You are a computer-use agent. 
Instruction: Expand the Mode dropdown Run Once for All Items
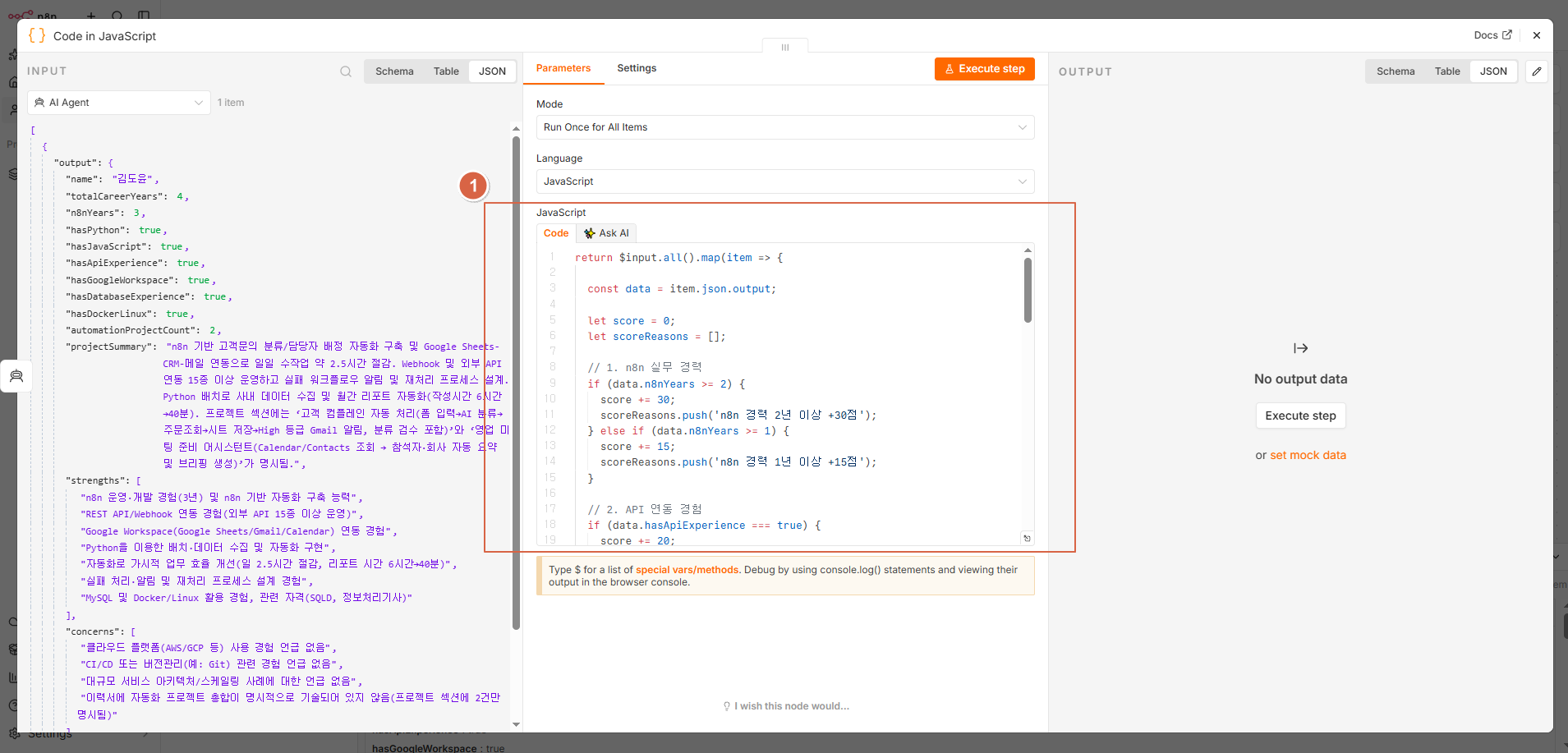(785, 127)
